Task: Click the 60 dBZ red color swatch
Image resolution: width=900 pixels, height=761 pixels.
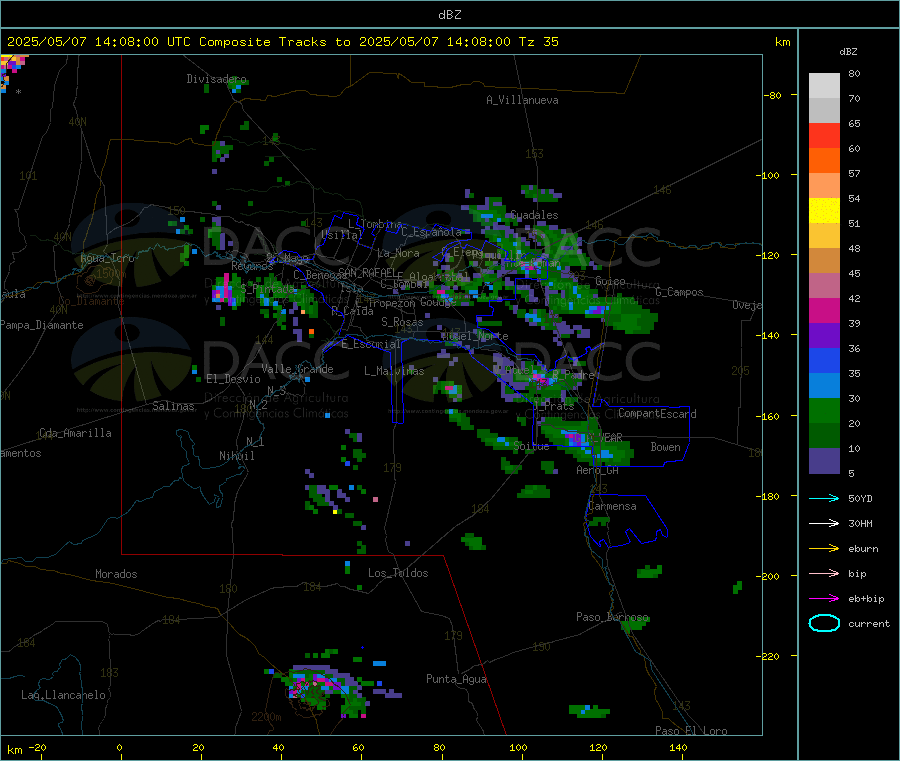Action: pos(824,135)
